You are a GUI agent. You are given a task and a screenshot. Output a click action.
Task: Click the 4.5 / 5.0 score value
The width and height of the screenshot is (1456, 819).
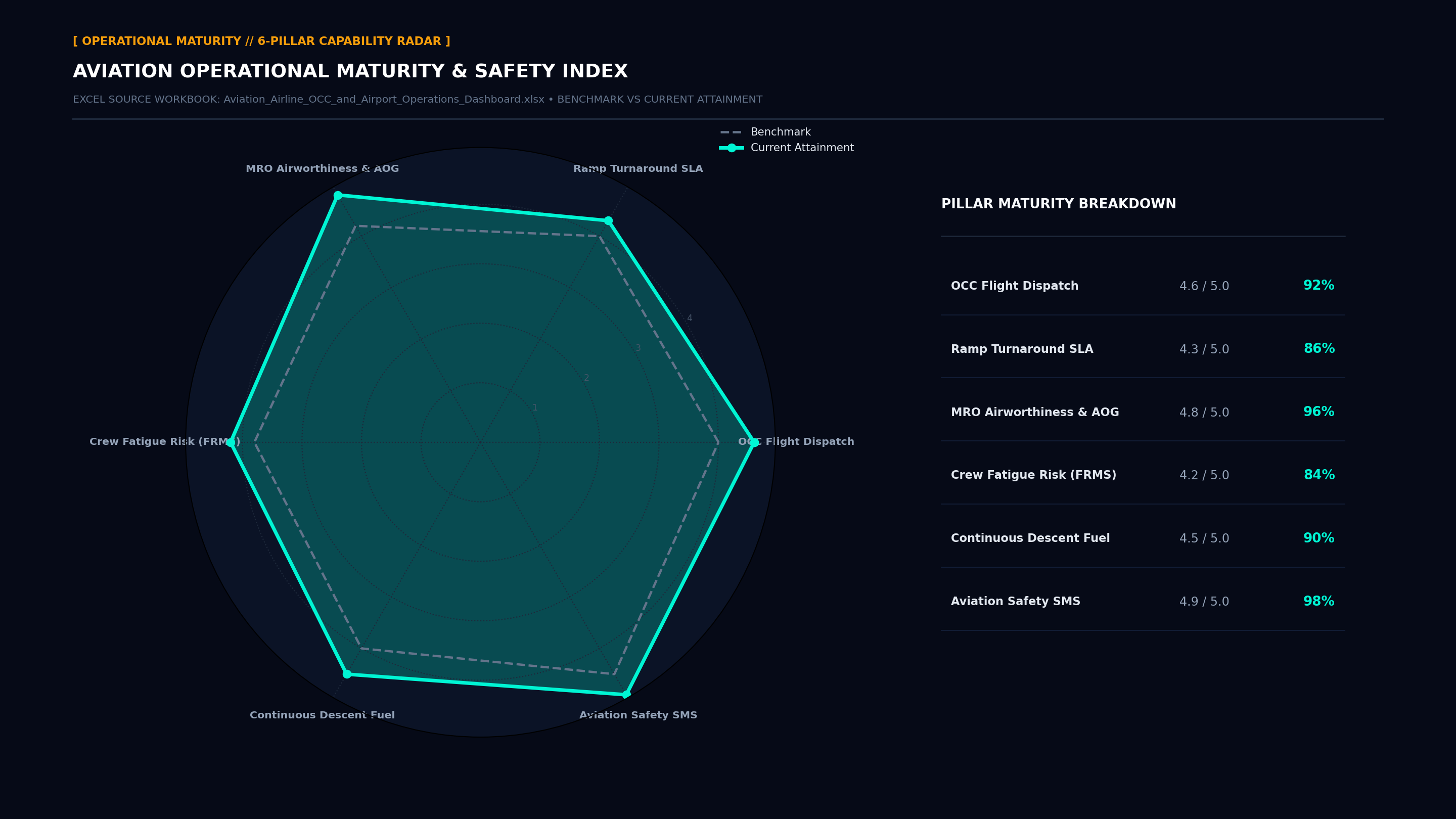pos(1204,538)
